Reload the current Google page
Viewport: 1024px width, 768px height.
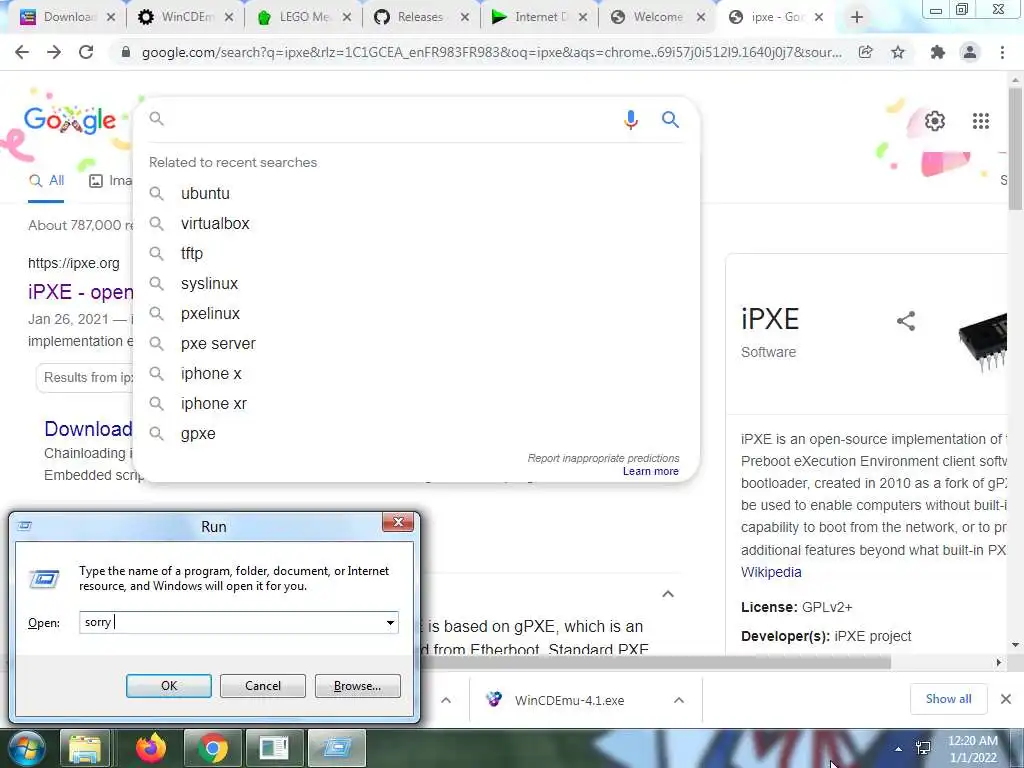86,52
